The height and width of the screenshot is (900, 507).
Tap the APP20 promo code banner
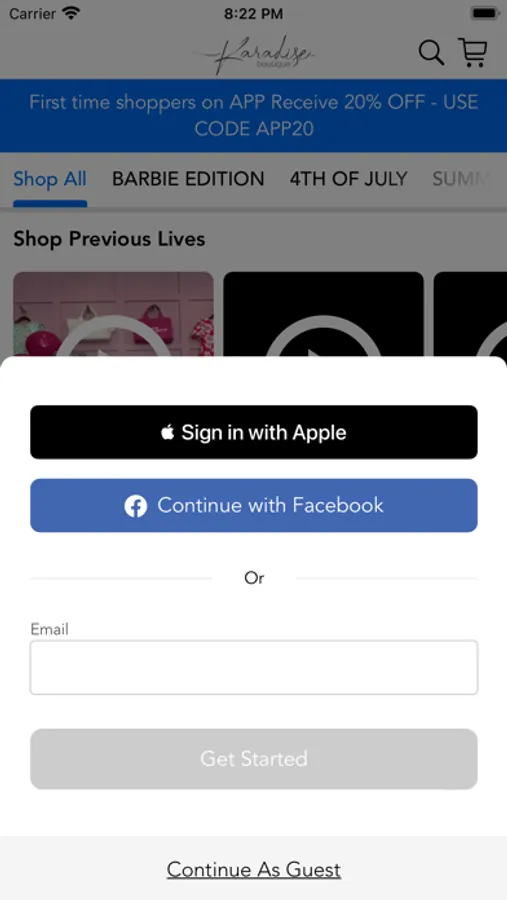pyautogui.click(x=254, y=115)
